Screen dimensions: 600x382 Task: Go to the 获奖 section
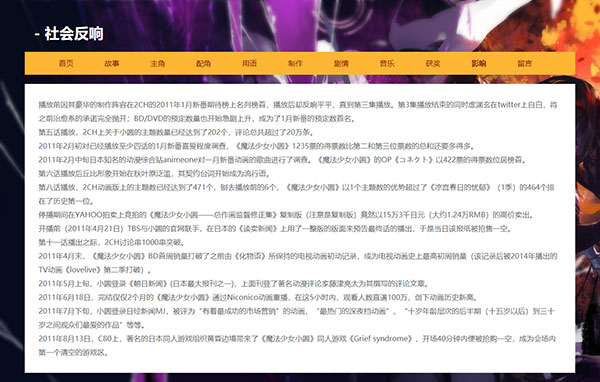pos(433,64)
